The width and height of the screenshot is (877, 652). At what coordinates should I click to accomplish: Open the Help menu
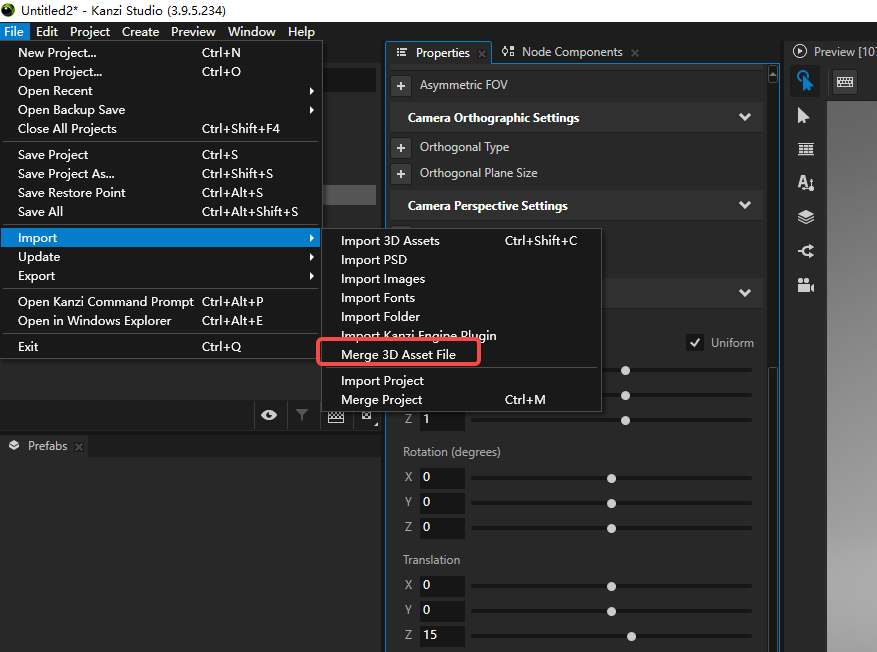click(301, 32)
